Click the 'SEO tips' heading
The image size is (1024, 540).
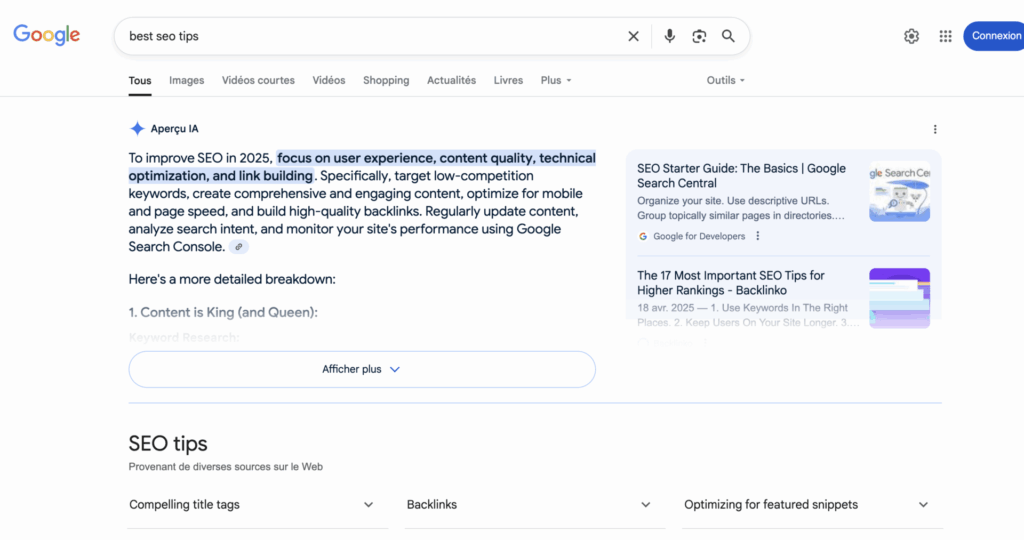point(168,443)
